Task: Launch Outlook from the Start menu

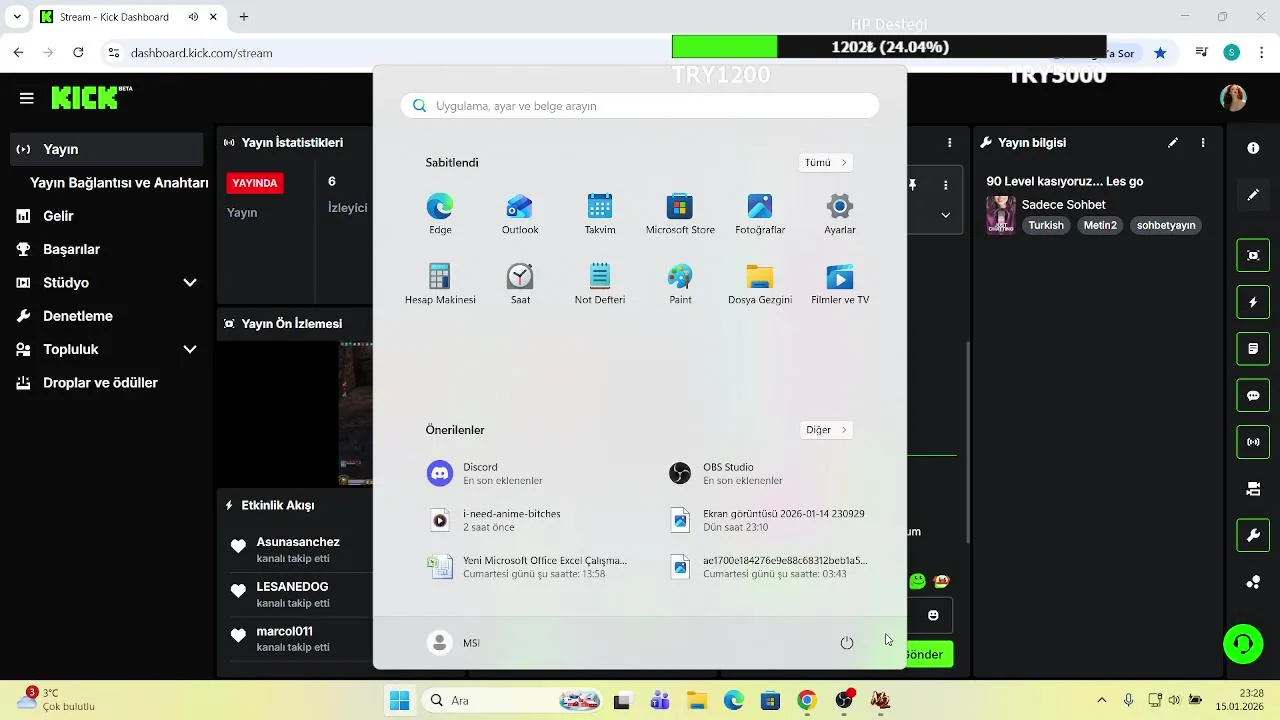Action: coord(520,215)
